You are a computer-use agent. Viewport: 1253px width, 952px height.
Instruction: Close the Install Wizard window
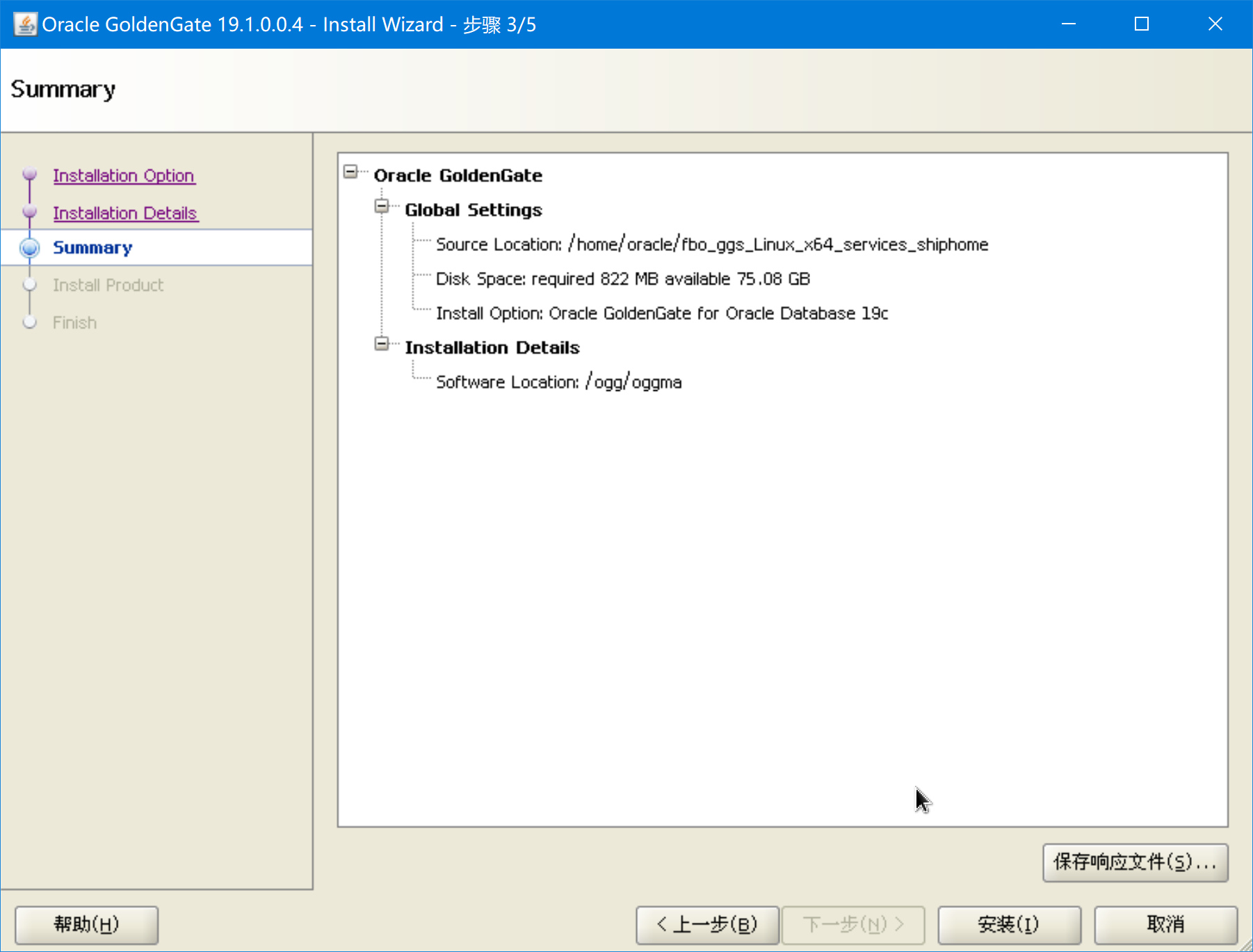(1215, 24)
